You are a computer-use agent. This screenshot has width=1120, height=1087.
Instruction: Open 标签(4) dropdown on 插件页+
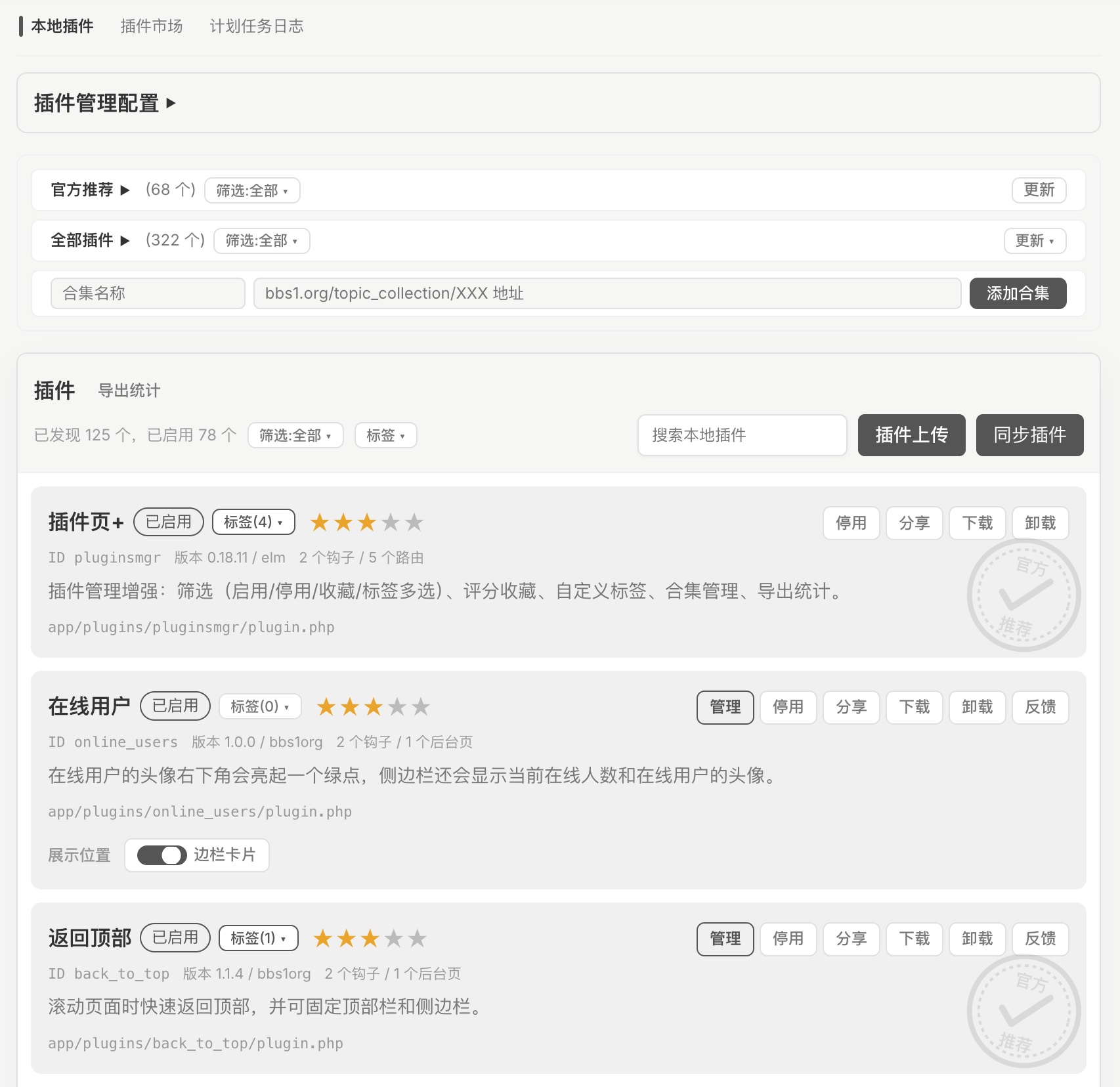point(253,522)
